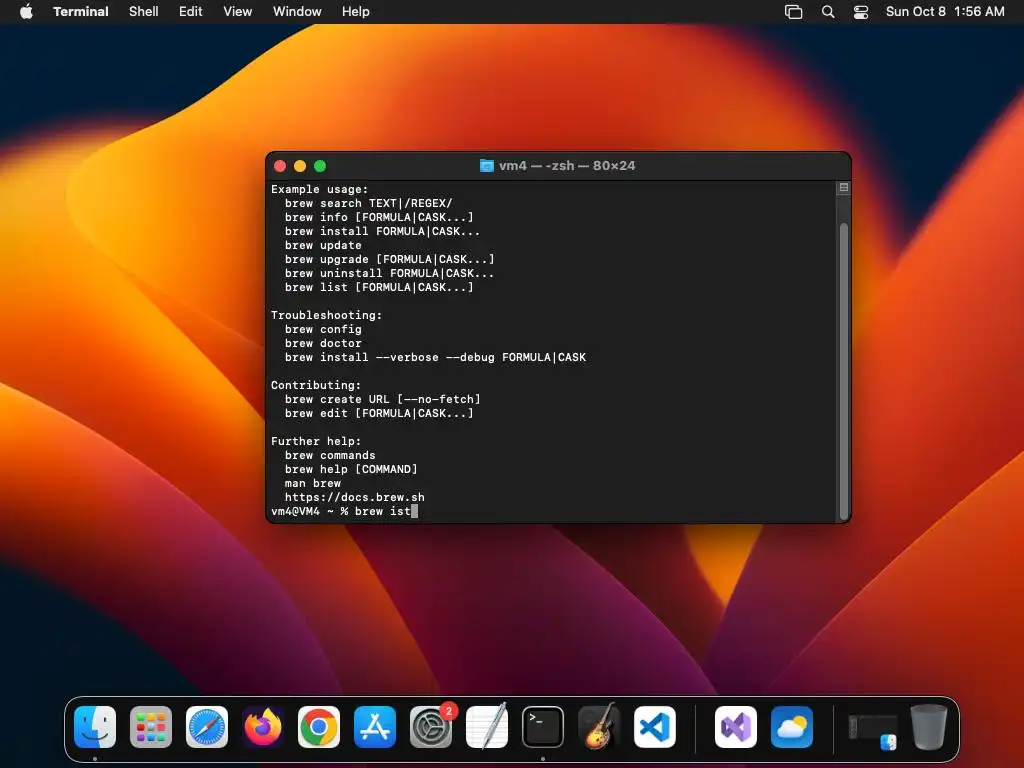Open purple Visual Studio dock icon
This screenshot has width=1024, height=768.
[x=736, y=727]
